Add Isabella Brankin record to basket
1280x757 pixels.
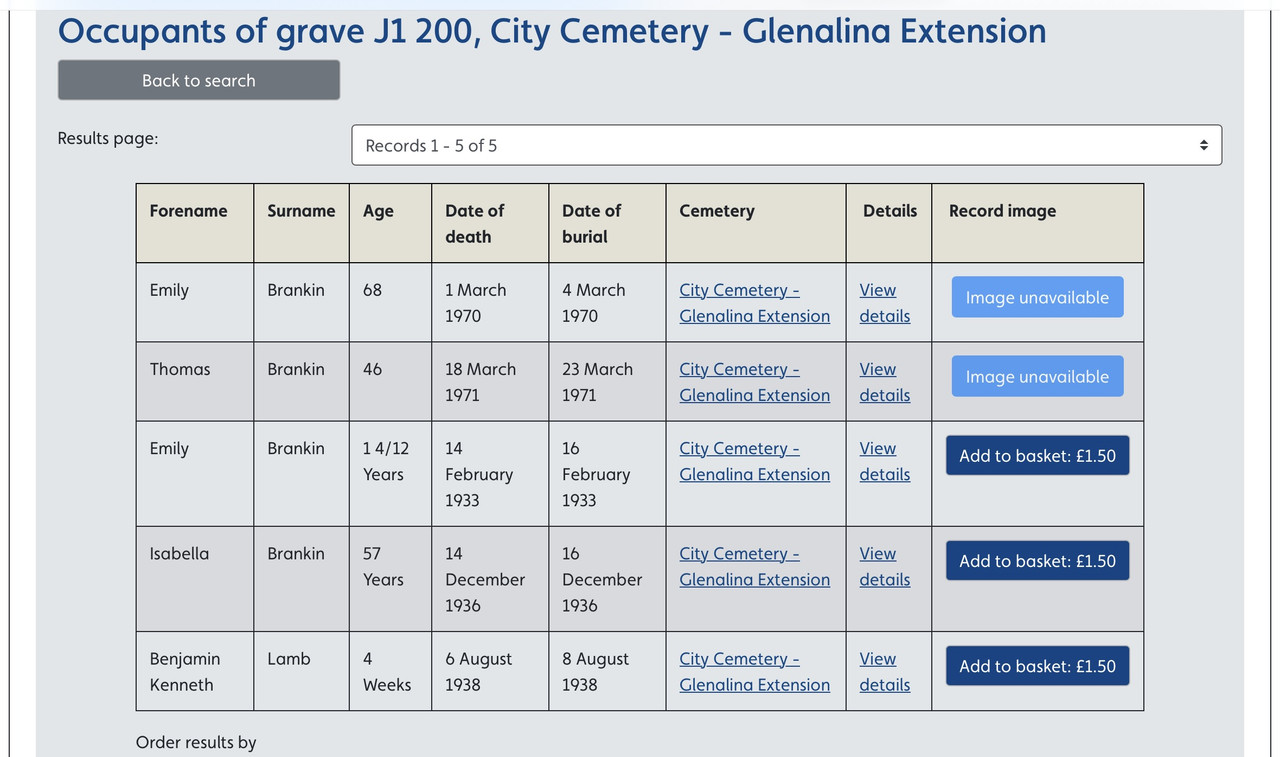pyautogui.click(x=1037, y=561)
